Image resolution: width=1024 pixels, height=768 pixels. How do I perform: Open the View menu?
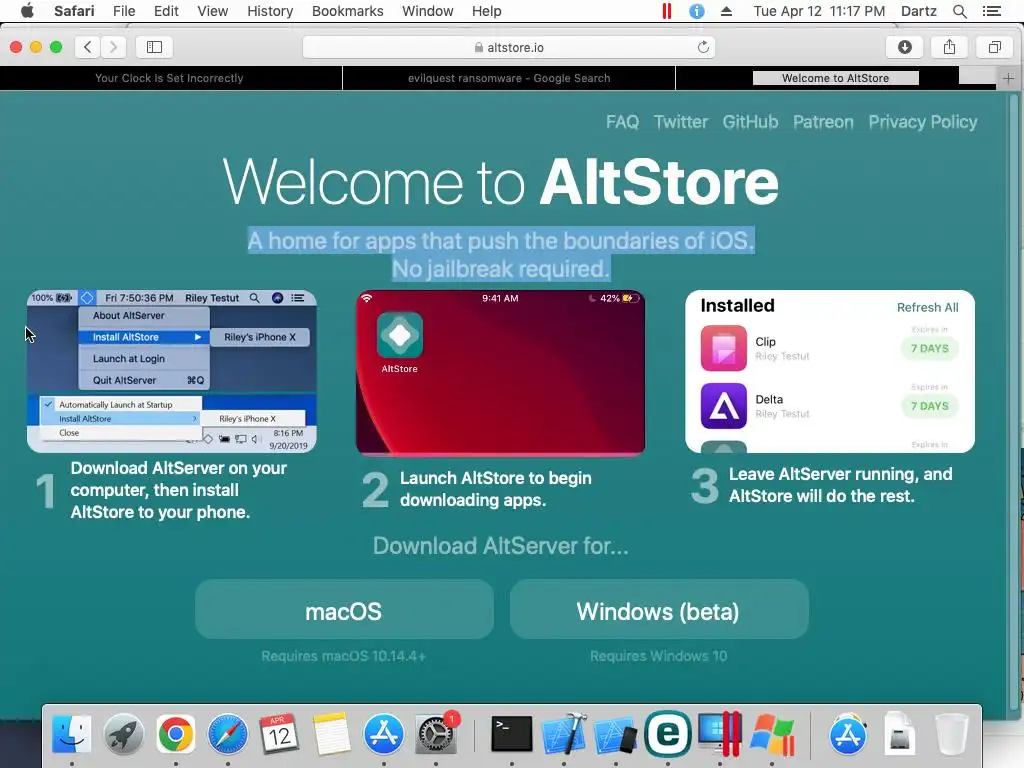click(213, 11)
